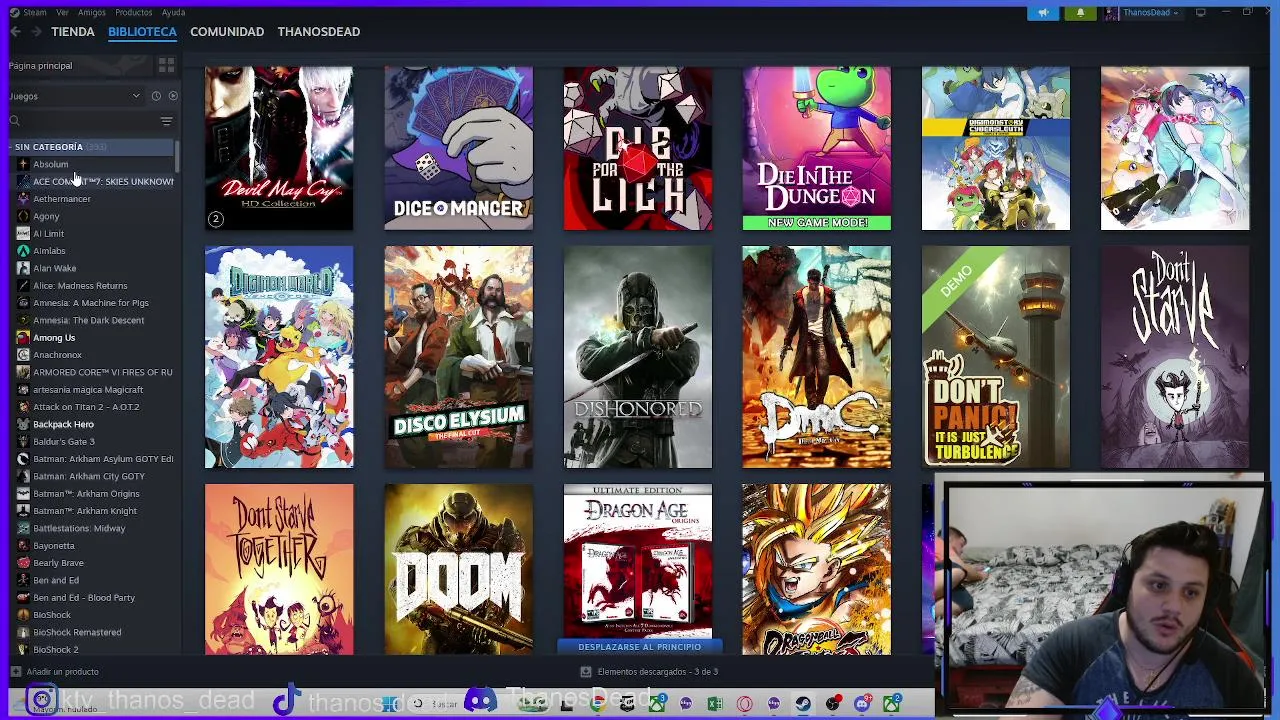The image size is (1280, 720).
Task: Click Añadir un producto
Action: point(62,672)
